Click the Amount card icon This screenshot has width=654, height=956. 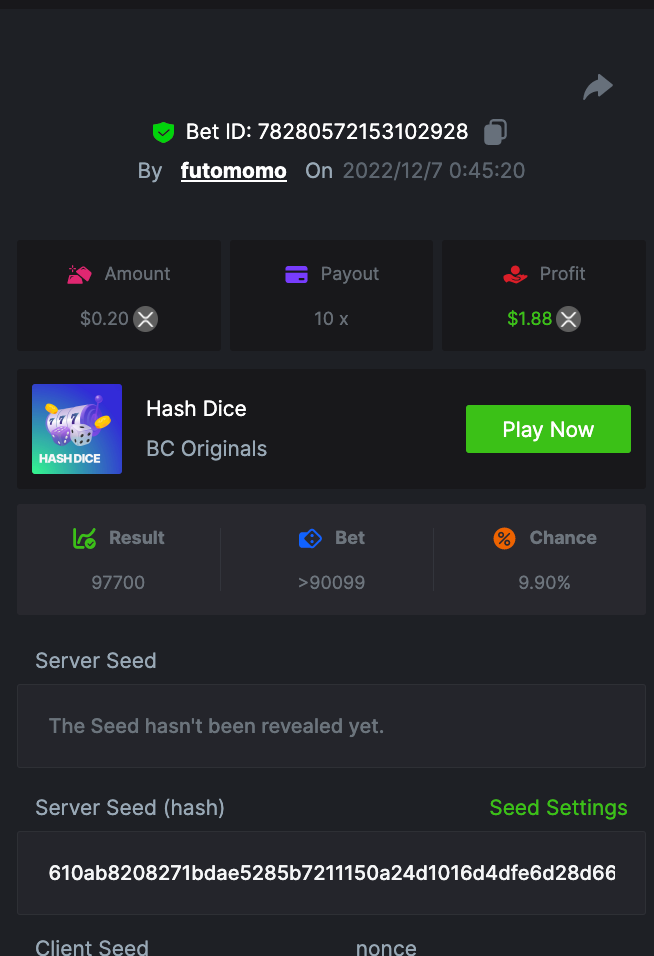pos(80,274)
